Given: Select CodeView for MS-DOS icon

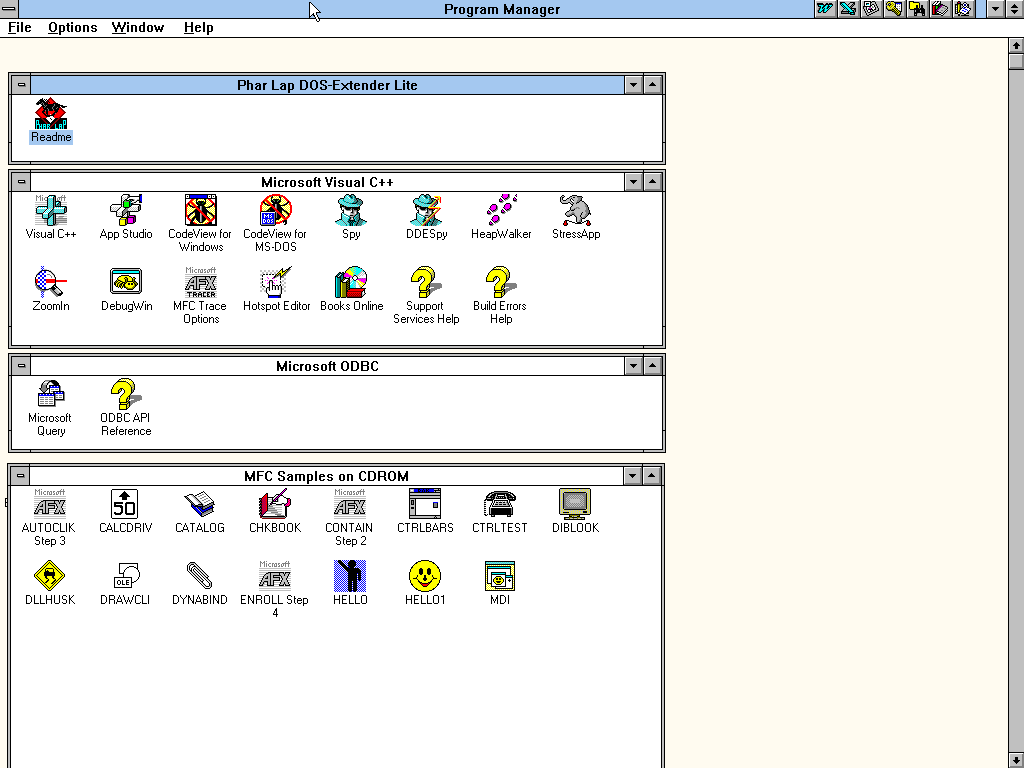Looking at the screenshot, I should [x=276, y=210].
